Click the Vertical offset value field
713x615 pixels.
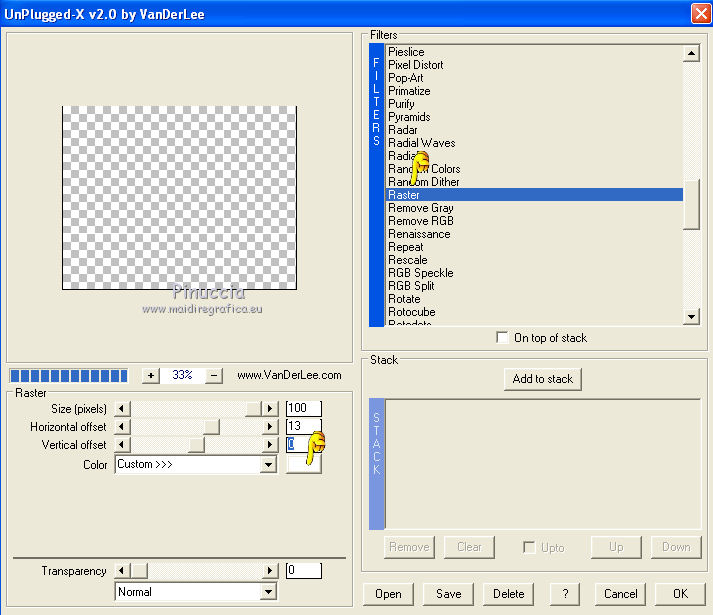click(x=304, y=444)
